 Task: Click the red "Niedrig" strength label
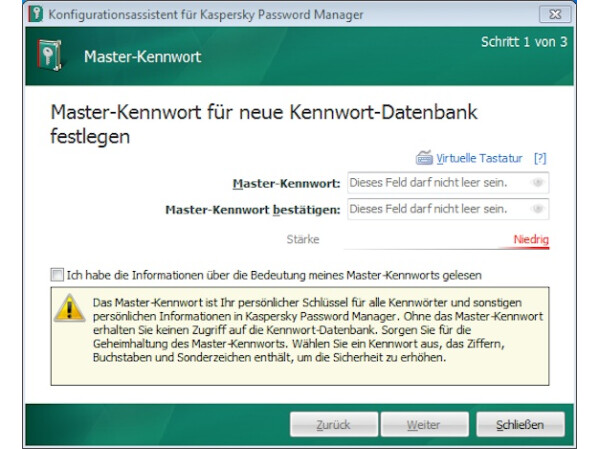tap(531, 239)
